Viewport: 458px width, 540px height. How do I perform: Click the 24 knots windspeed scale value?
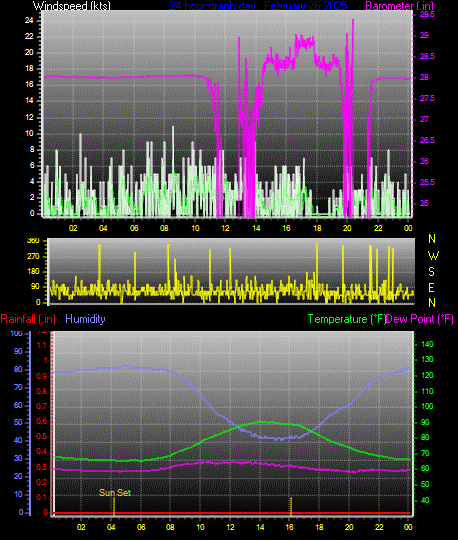(29, 20)
